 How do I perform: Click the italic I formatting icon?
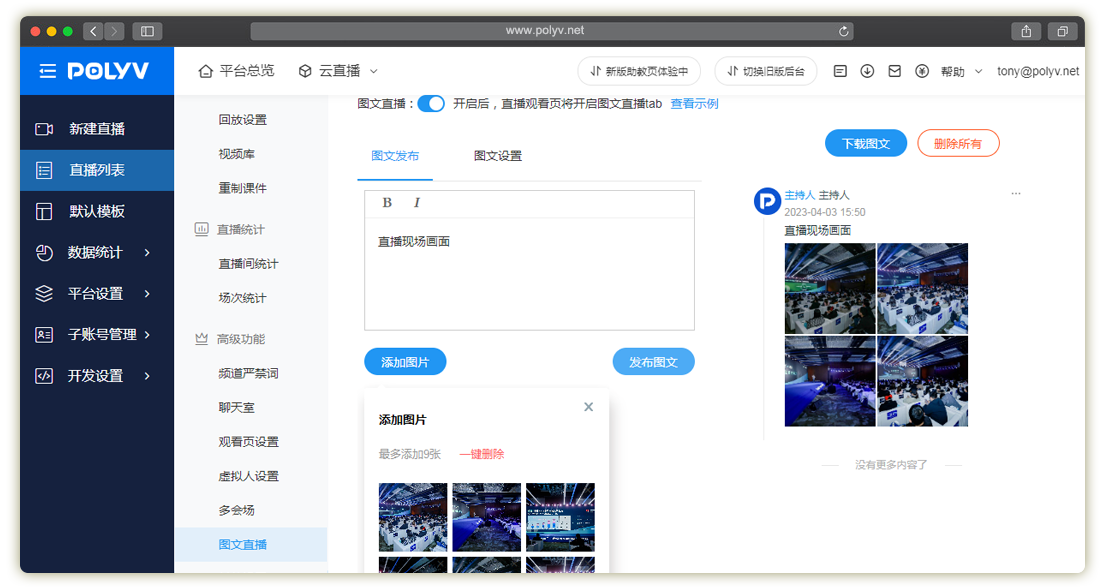coord(417,203)
